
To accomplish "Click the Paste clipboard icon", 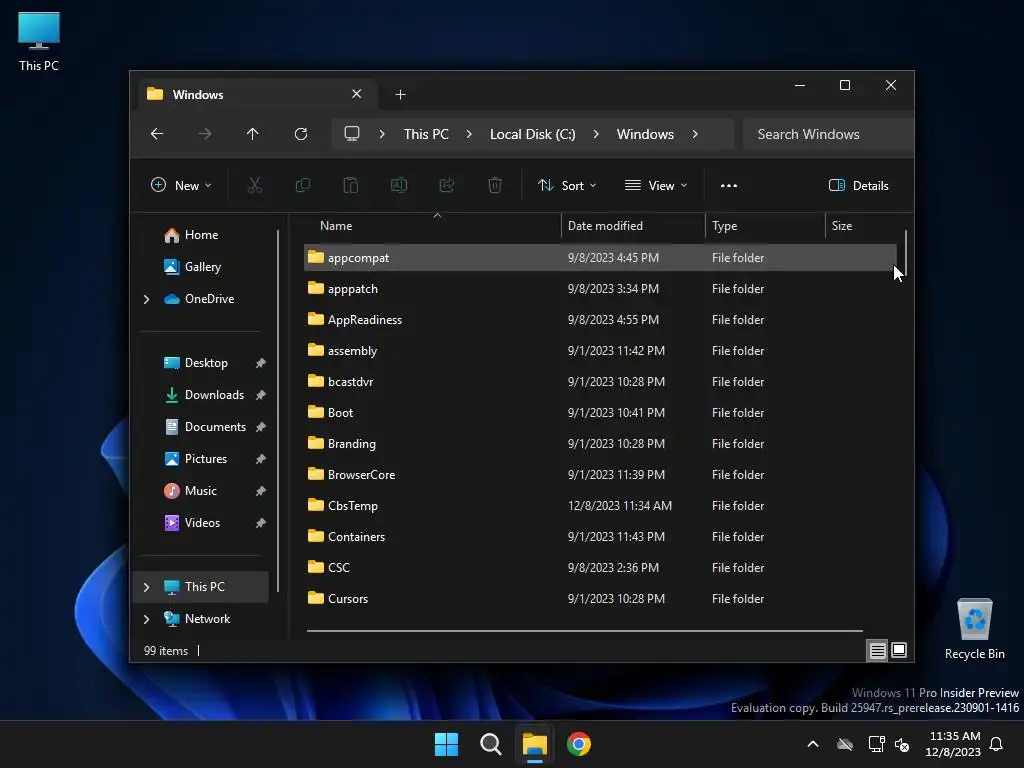I will pyautogui.click(x=351, y=185).
